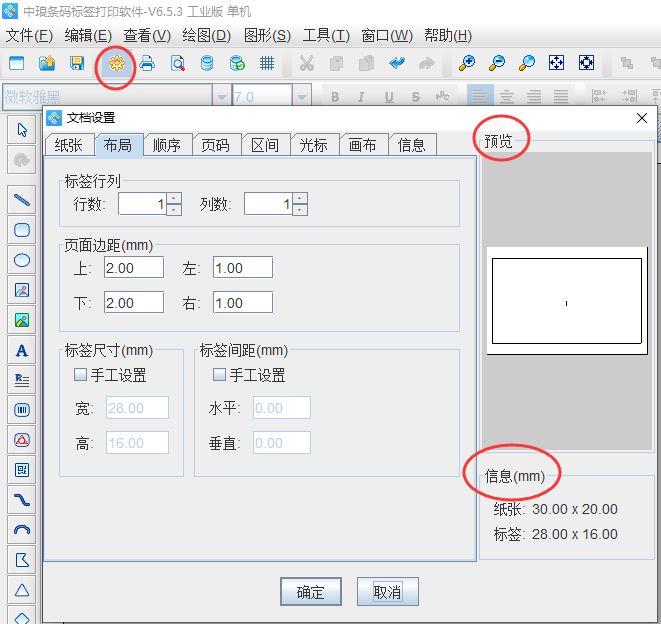The height and width of the screenshot is (624, 661).
Task: Decrease the column count with down arrow
Action: click(300, 210)
